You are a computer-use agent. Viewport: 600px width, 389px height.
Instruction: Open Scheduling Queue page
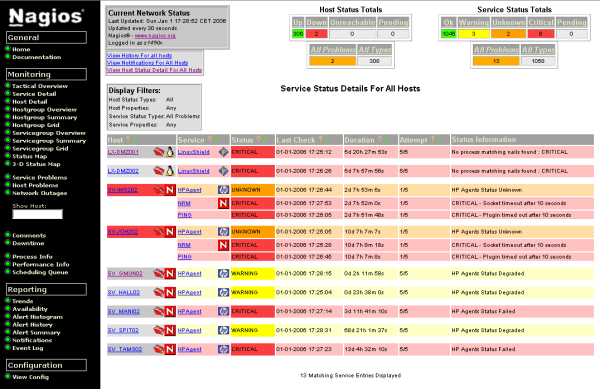(40, 272)
